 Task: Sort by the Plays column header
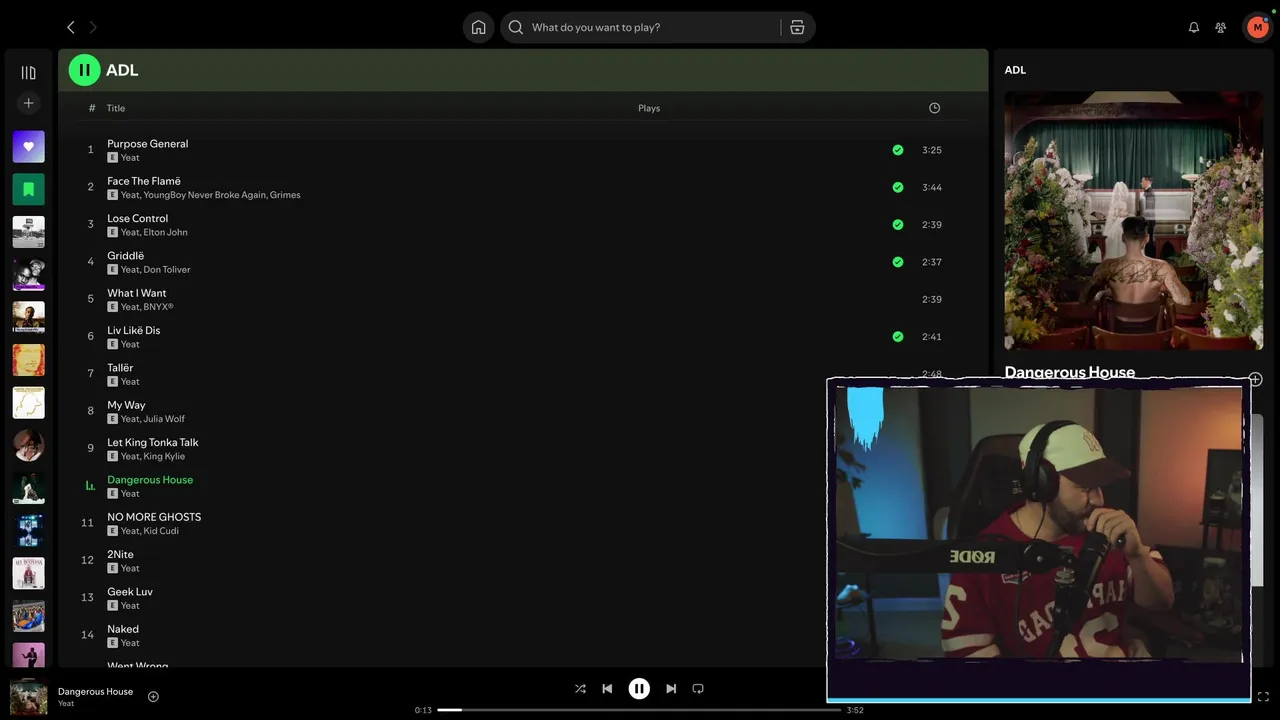(x=649, y=108)
